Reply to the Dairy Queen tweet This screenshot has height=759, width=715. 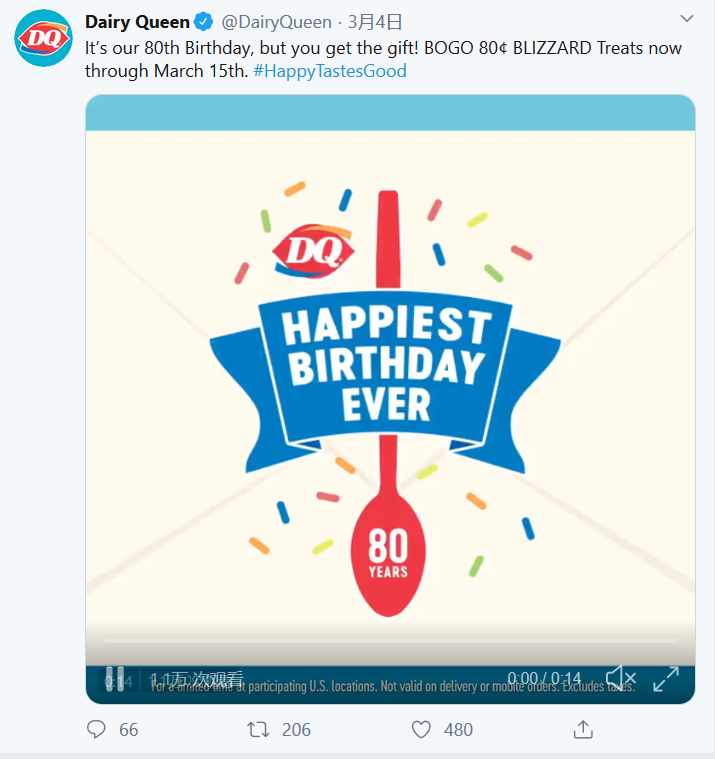coord(97,730)
